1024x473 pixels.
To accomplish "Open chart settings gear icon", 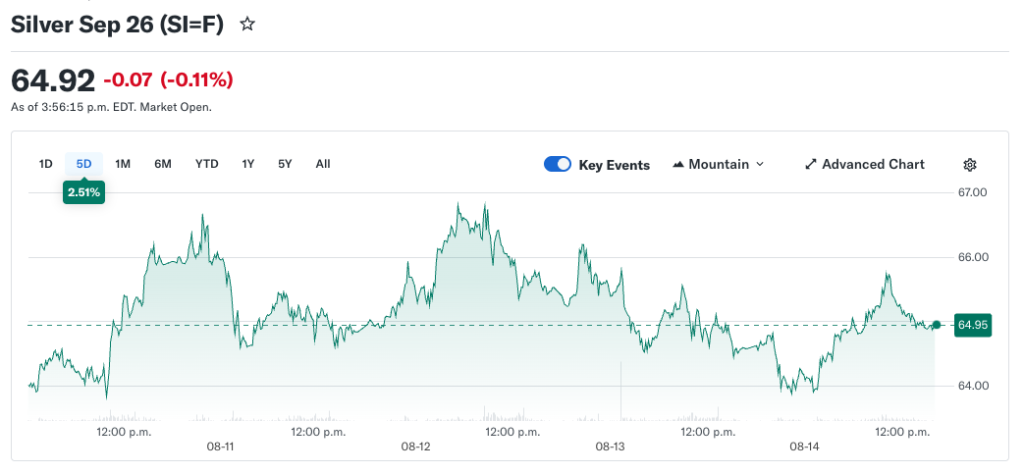I will [x=970, y=165].
